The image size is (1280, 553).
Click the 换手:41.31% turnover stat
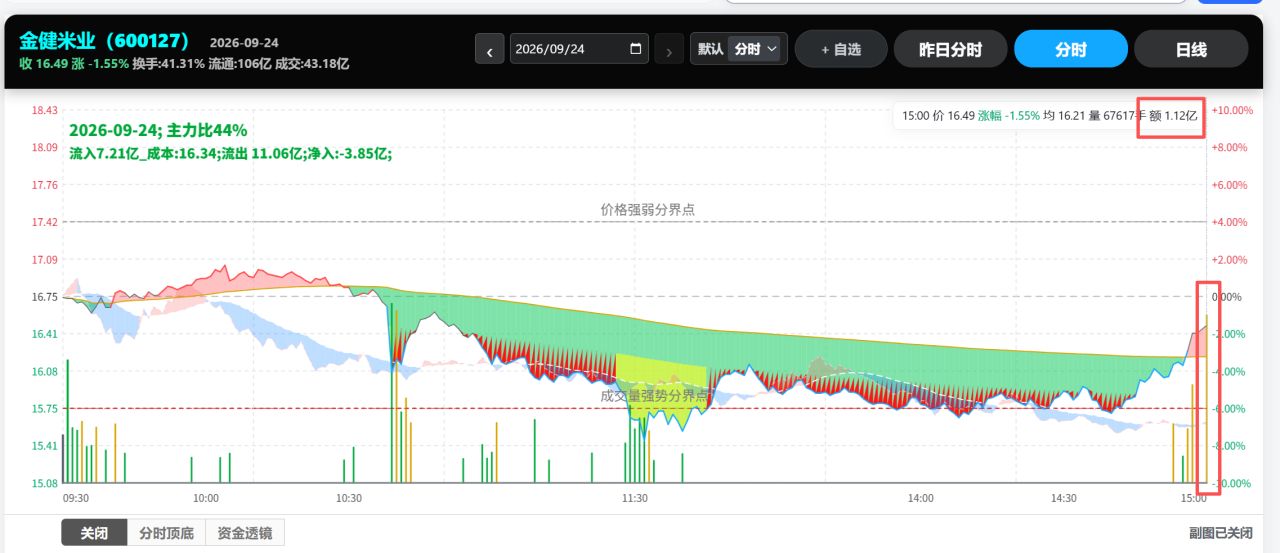pos(168,64)
